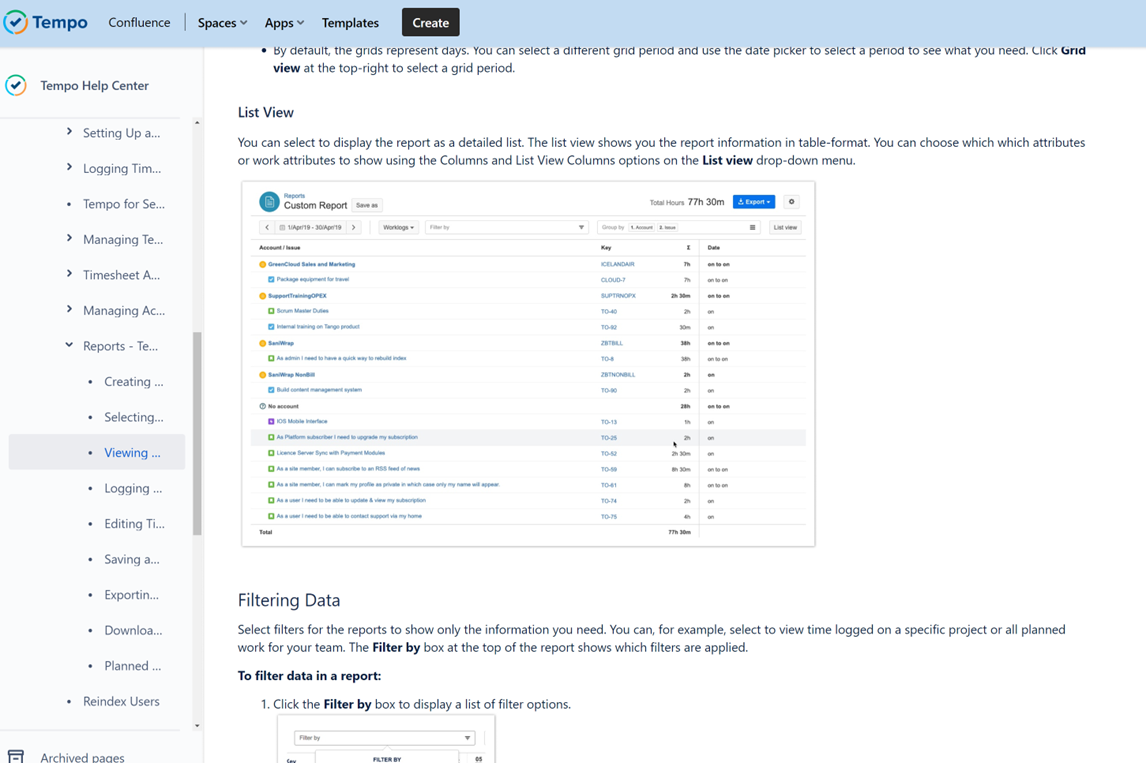Open Templates from the top navigation
Image resolution: width=1146 pixels, height=763 pixels.
click(x=350, y=23)
